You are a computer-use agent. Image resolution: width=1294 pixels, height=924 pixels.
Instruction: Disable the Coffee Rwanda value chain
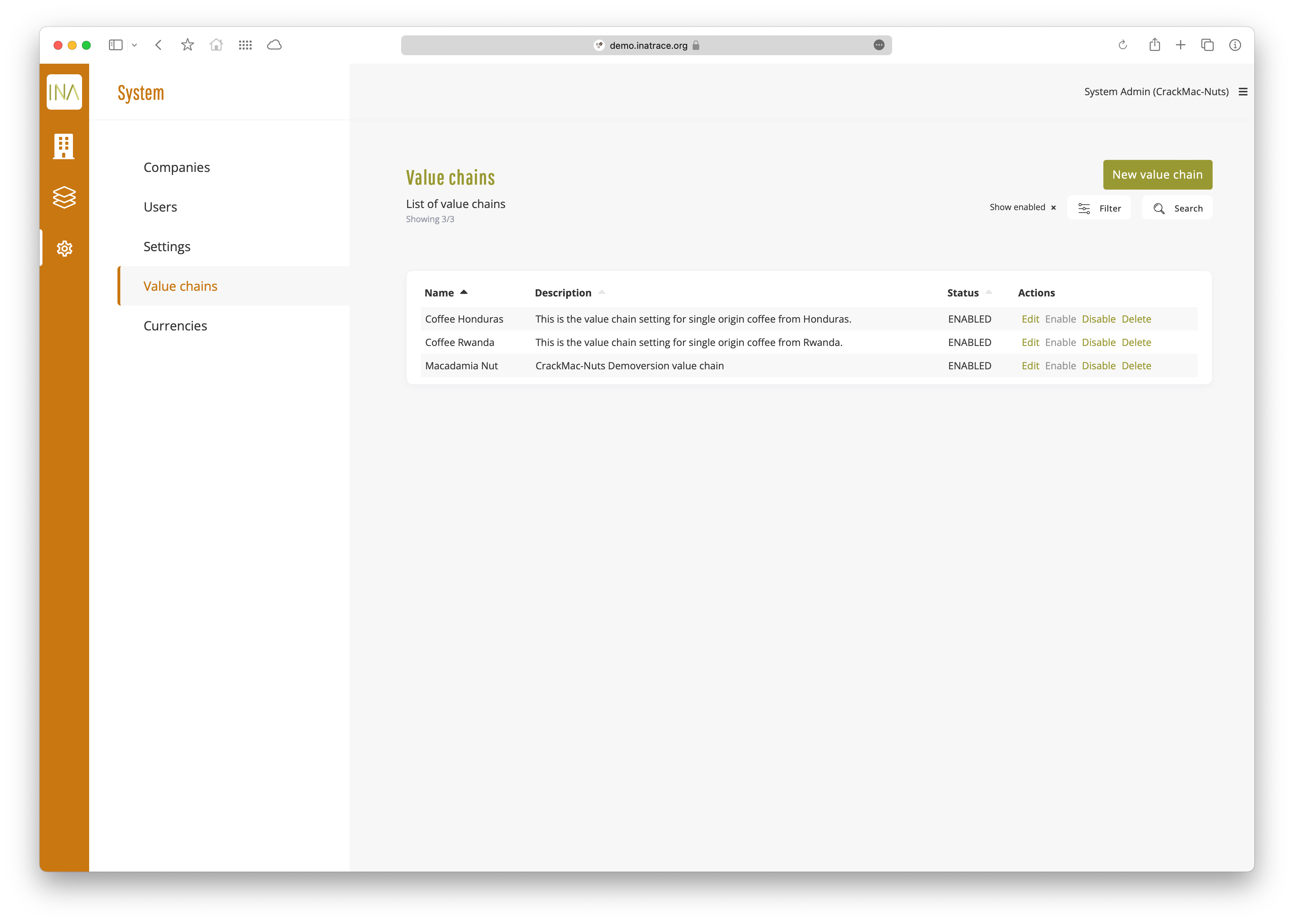point(1098,342)
